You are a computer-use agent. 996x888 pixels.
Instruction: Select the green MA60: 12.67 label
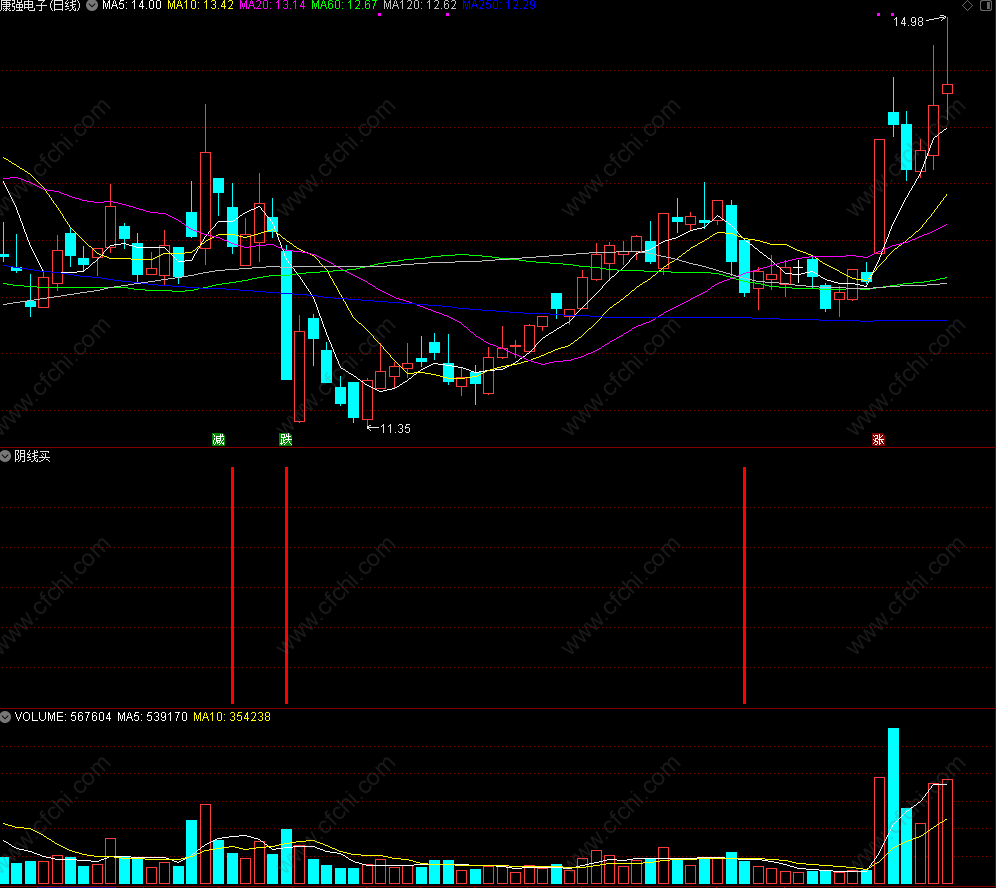pos(344,5)
